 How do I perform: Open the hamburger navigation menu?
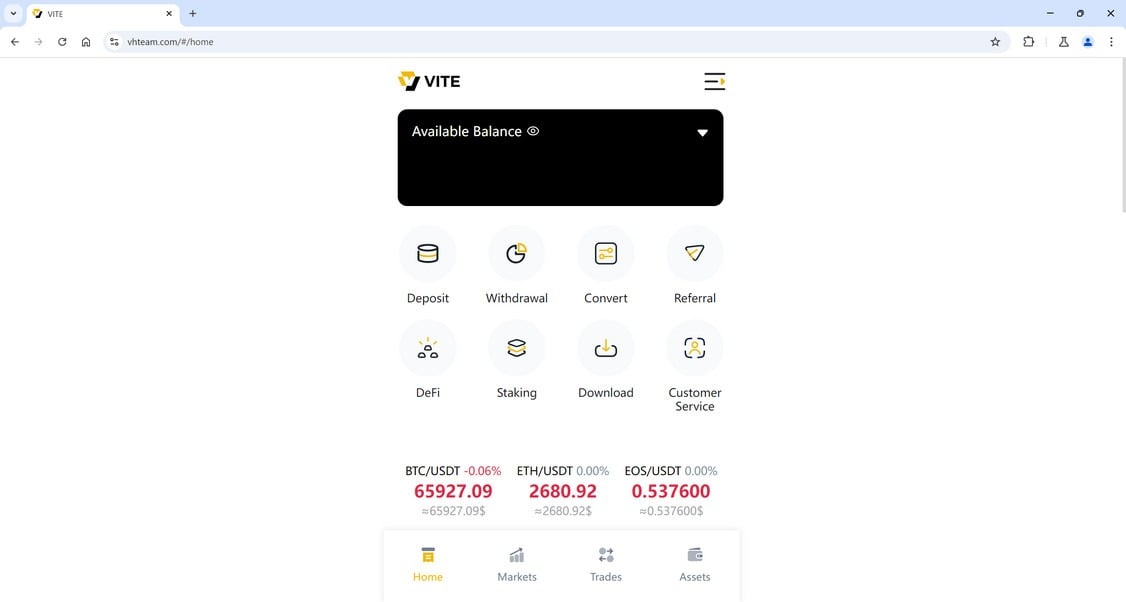coord(714,81)
